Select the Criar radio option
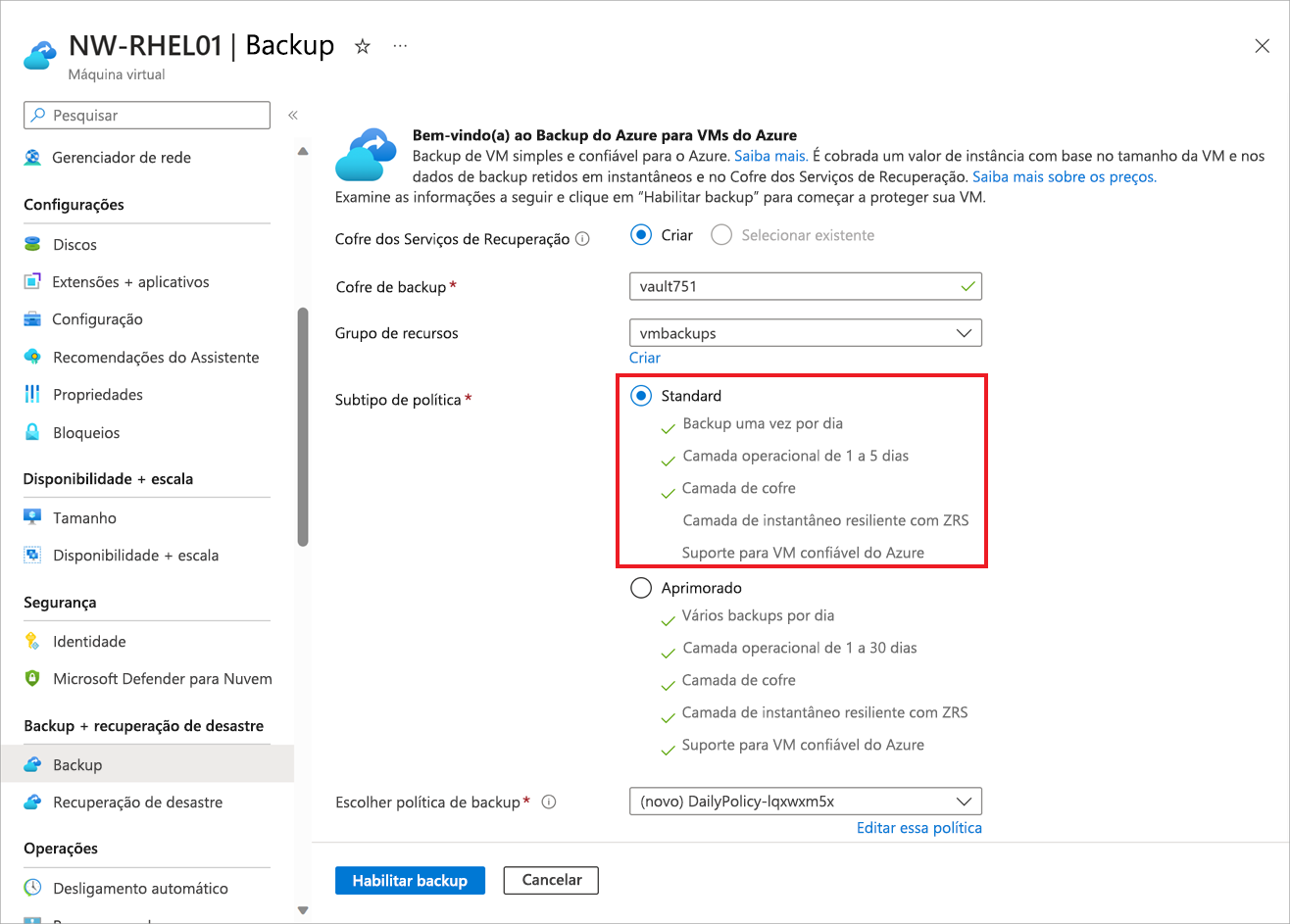 [x=641, y=235]
